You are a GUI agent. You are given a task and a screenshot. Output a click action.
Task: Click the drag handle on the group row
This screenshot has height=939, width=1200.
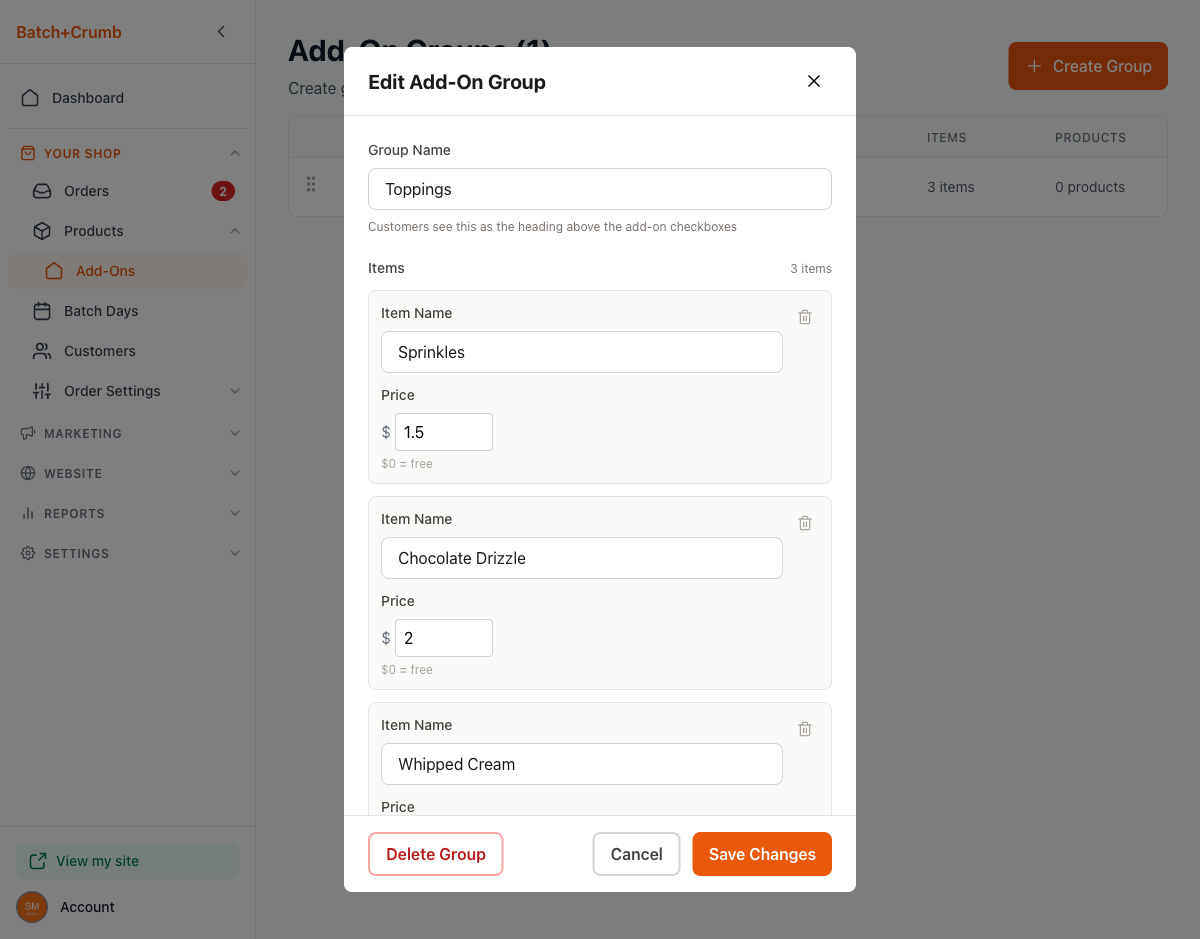(311, 185)
